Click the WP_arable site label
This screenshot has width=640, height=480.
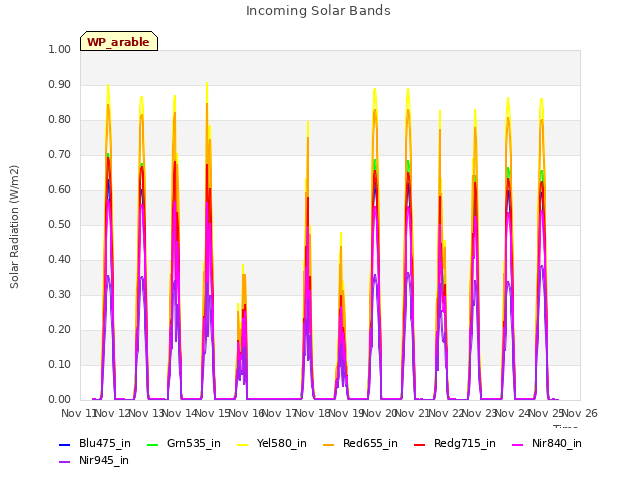point(119,41)
